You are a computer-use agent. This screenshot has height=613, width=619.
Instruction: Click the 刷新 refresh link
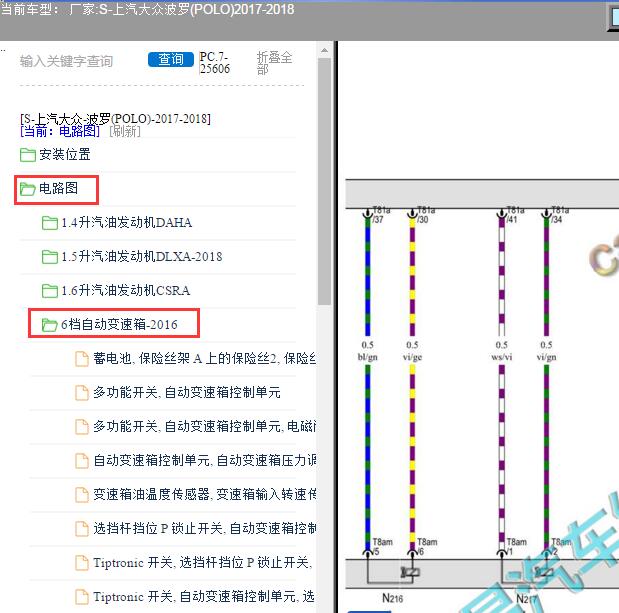pos(125,131)
